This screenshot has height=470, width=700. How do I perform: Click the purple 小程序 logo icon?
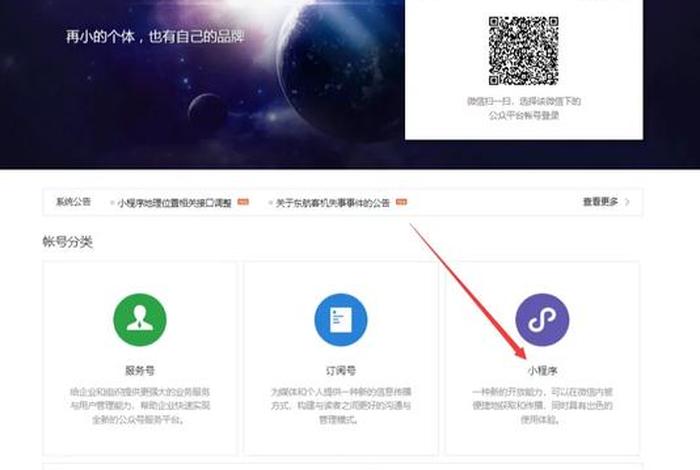click(x=542, y=320)
